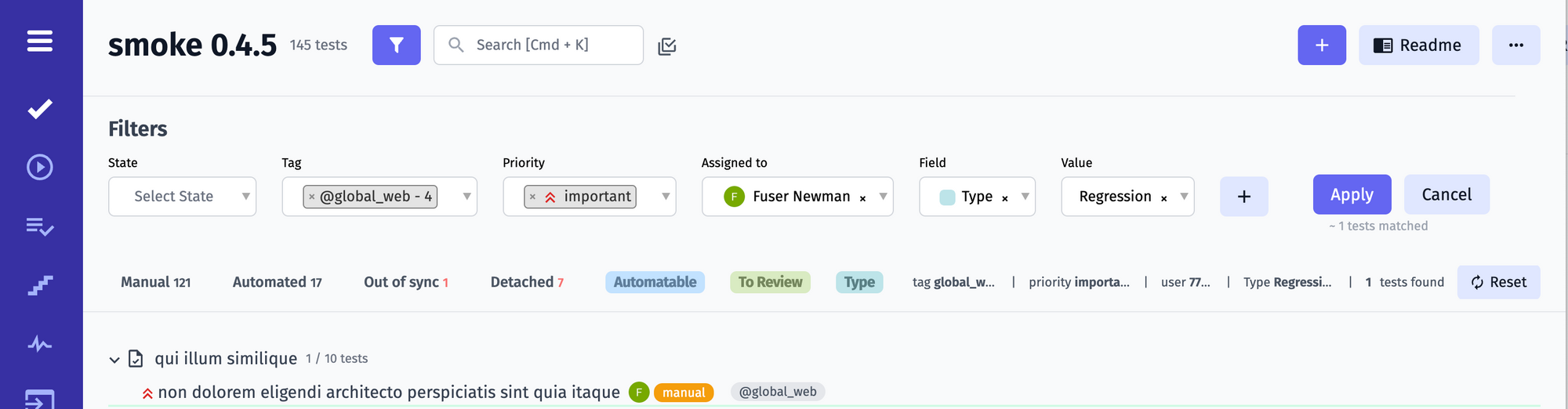1568x409 pixels.
Task: Open the Imports arrow sidebar icon
Action: click(40, 399)
